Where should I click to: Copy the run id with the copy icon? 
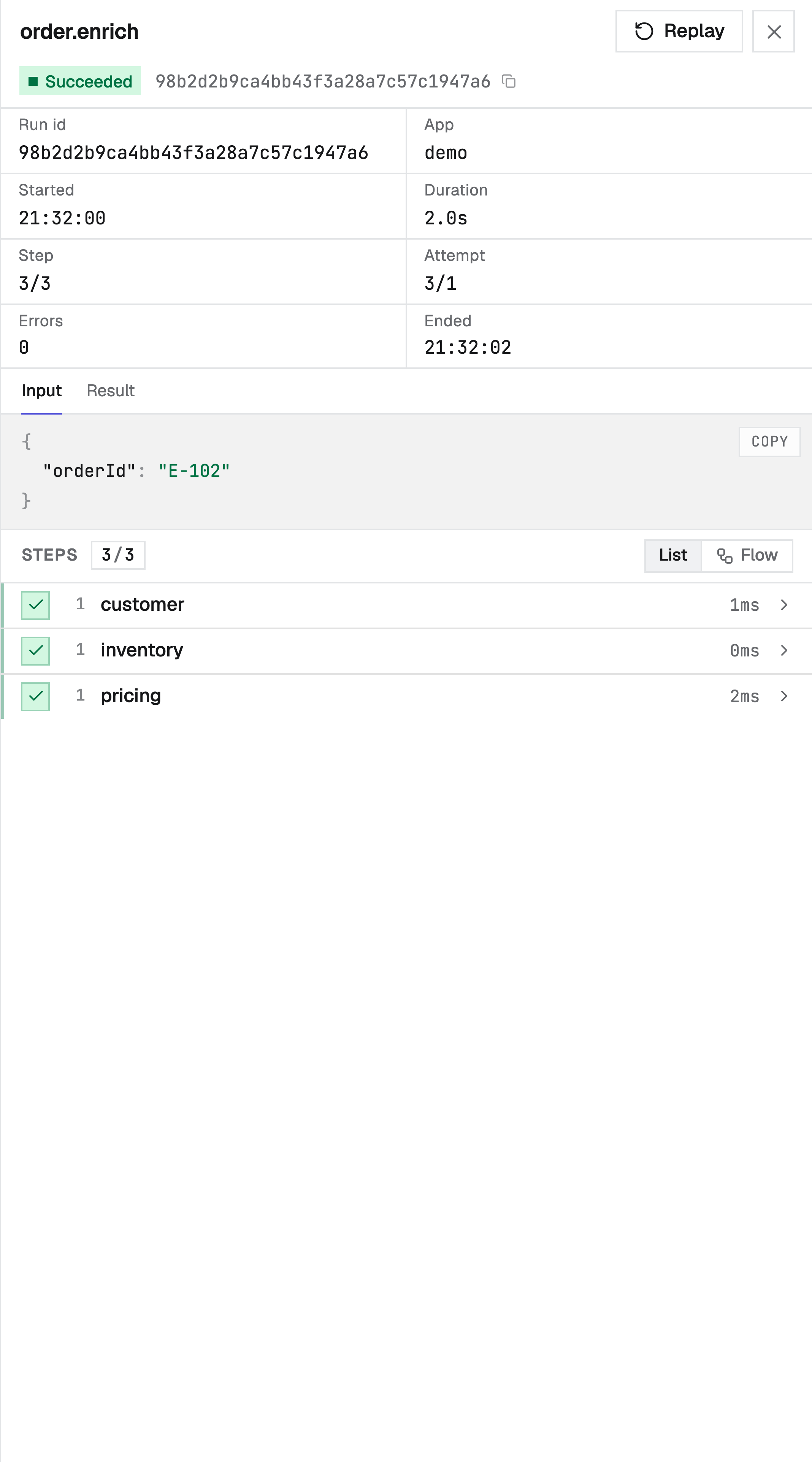509,81
